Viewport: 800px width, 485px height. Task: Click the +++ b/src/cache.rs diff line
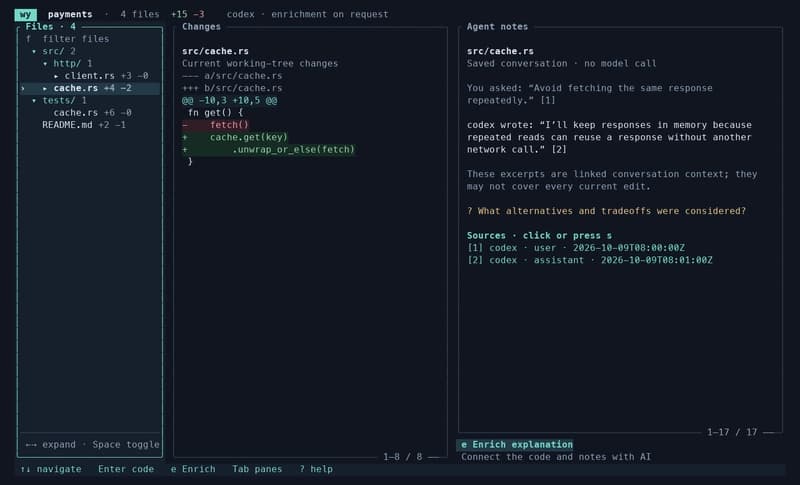232,88
